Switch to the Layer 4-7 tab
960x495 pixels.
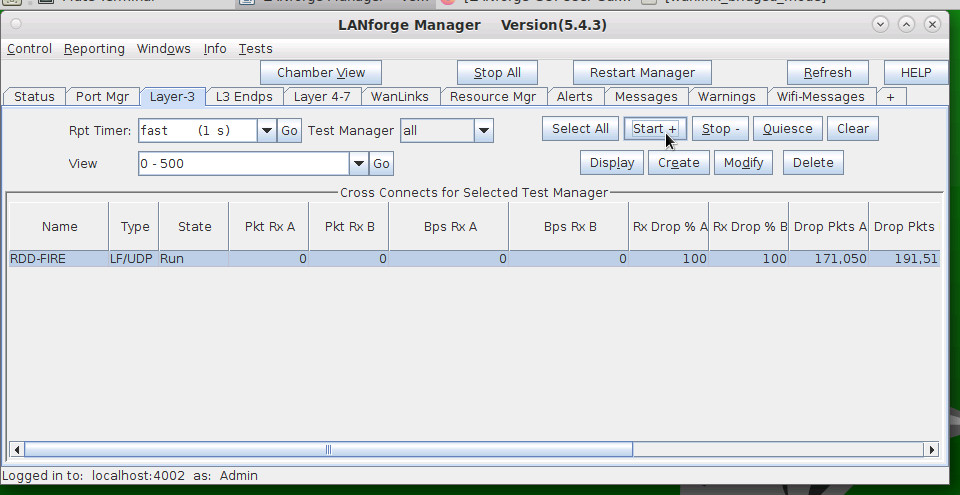click(322, 97)
